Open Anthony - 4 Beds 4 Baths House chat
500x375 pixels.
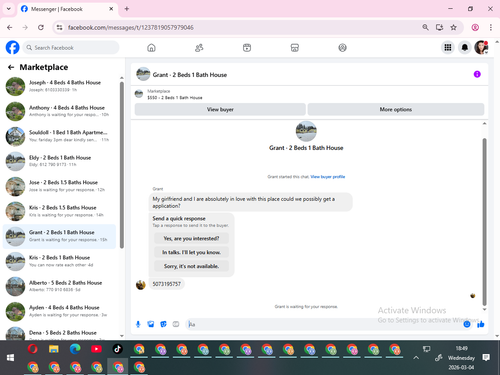tap(59, 111)
